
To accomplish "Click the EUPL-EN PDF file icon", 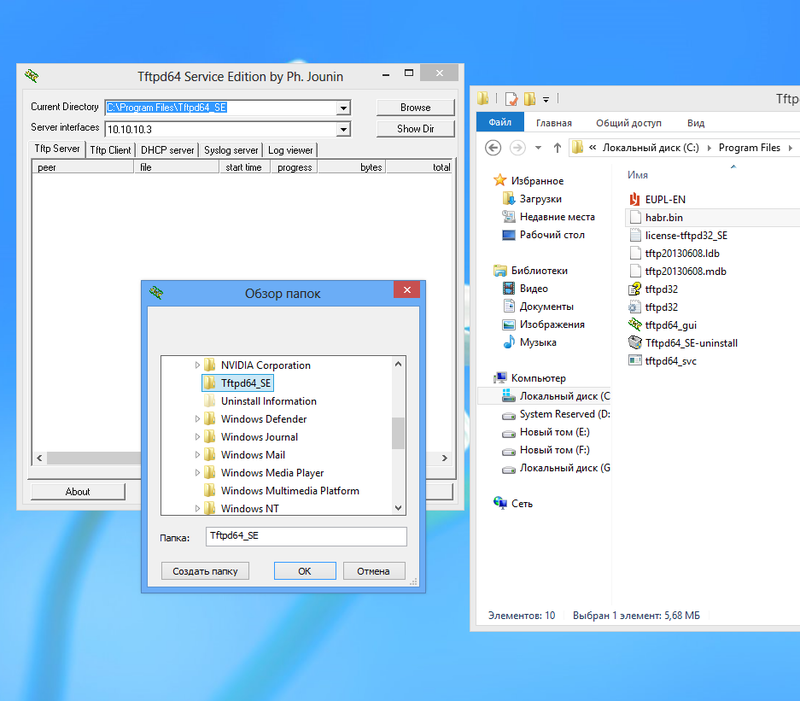I will pos(635,199).
